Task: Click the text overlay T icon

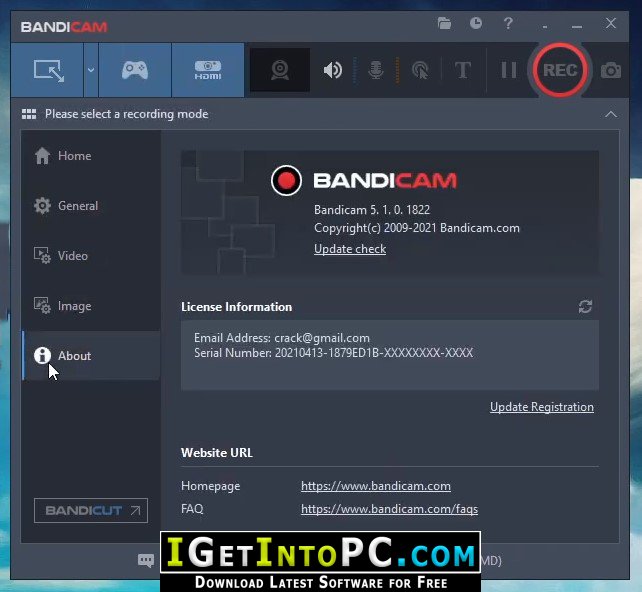Action: [x=463, y=70]
